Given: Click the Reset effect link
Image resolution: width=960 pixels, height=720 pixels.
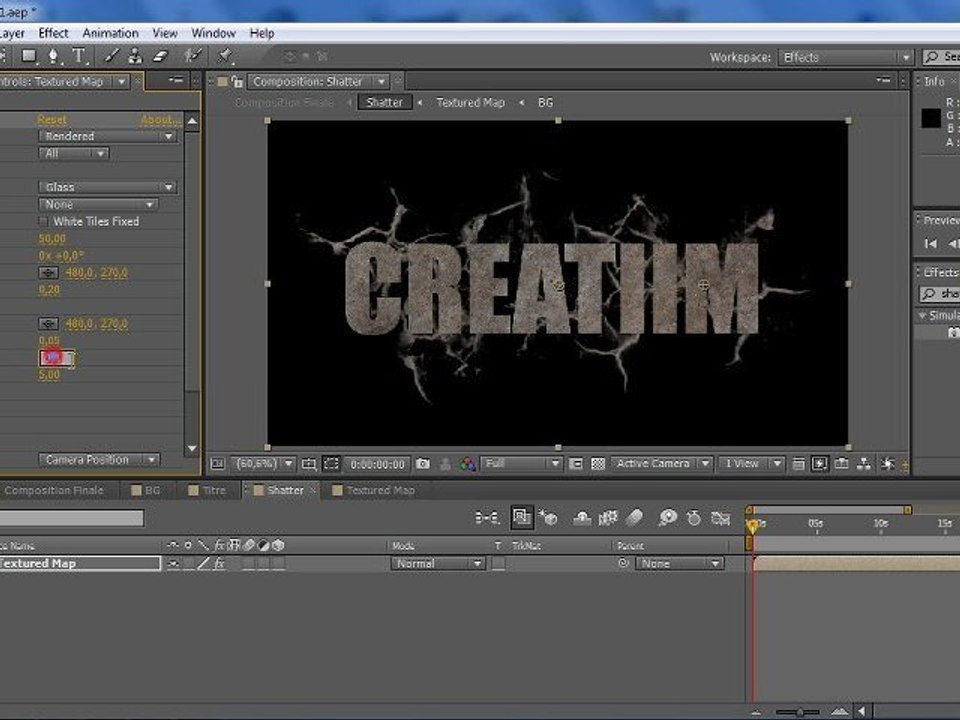Looking at the screenshot, I should (x=52, y=120).
